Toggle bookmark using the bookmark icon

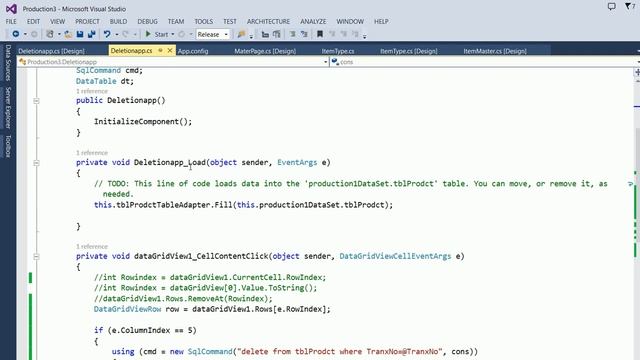[x=320, y=34]
